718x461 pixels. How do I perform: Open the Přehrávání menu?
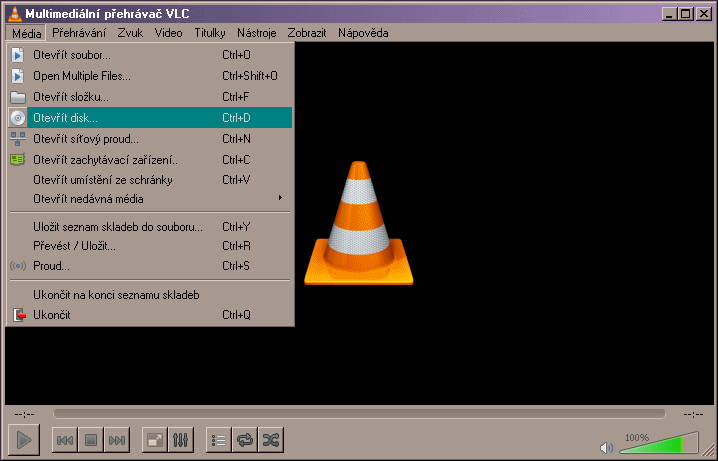pos(79,33)
